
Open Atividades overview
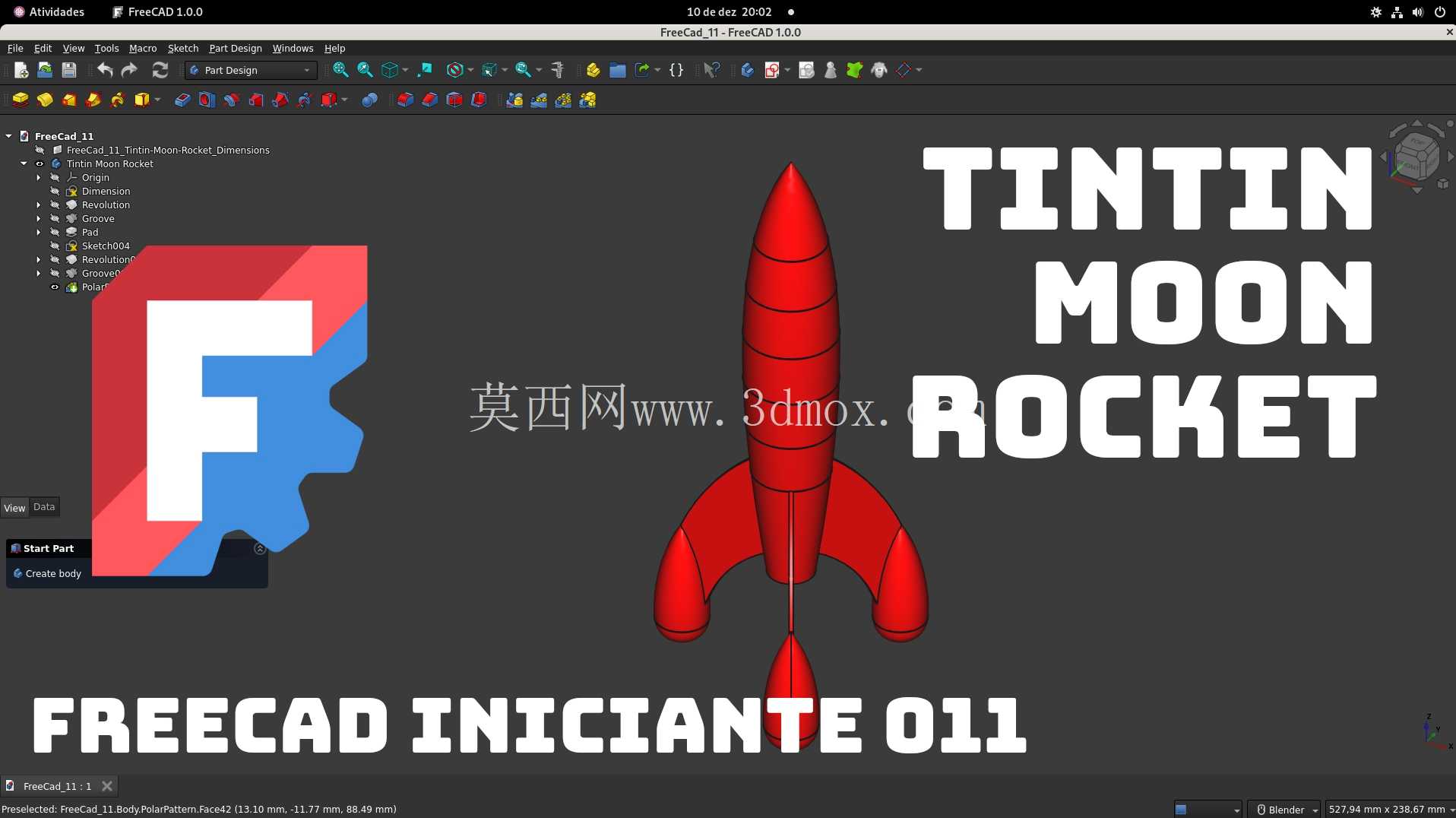(49, 12)
